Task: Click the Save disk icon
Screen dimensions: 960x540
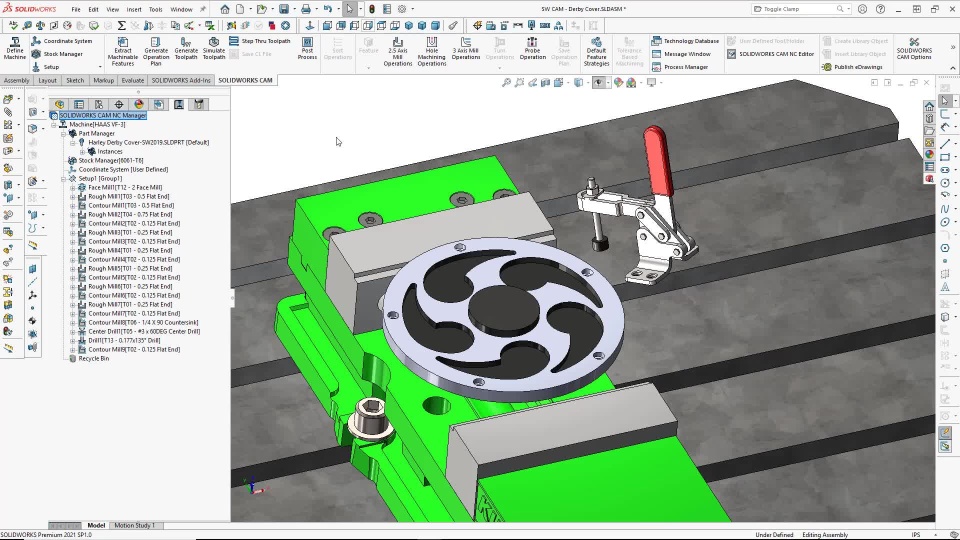Action: point(283,9)
